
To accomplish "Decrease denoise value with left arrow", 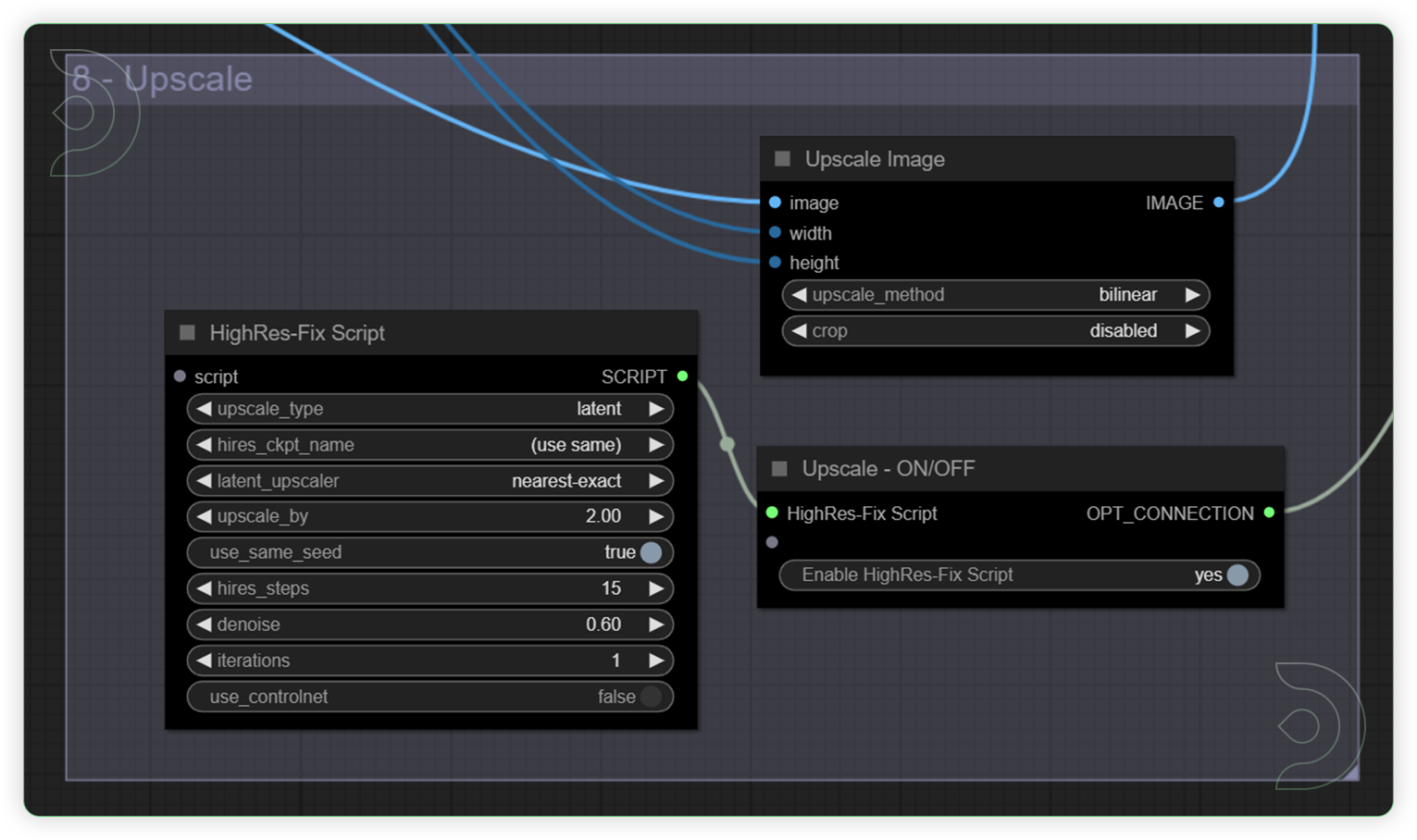I will (x=204, y=624).
